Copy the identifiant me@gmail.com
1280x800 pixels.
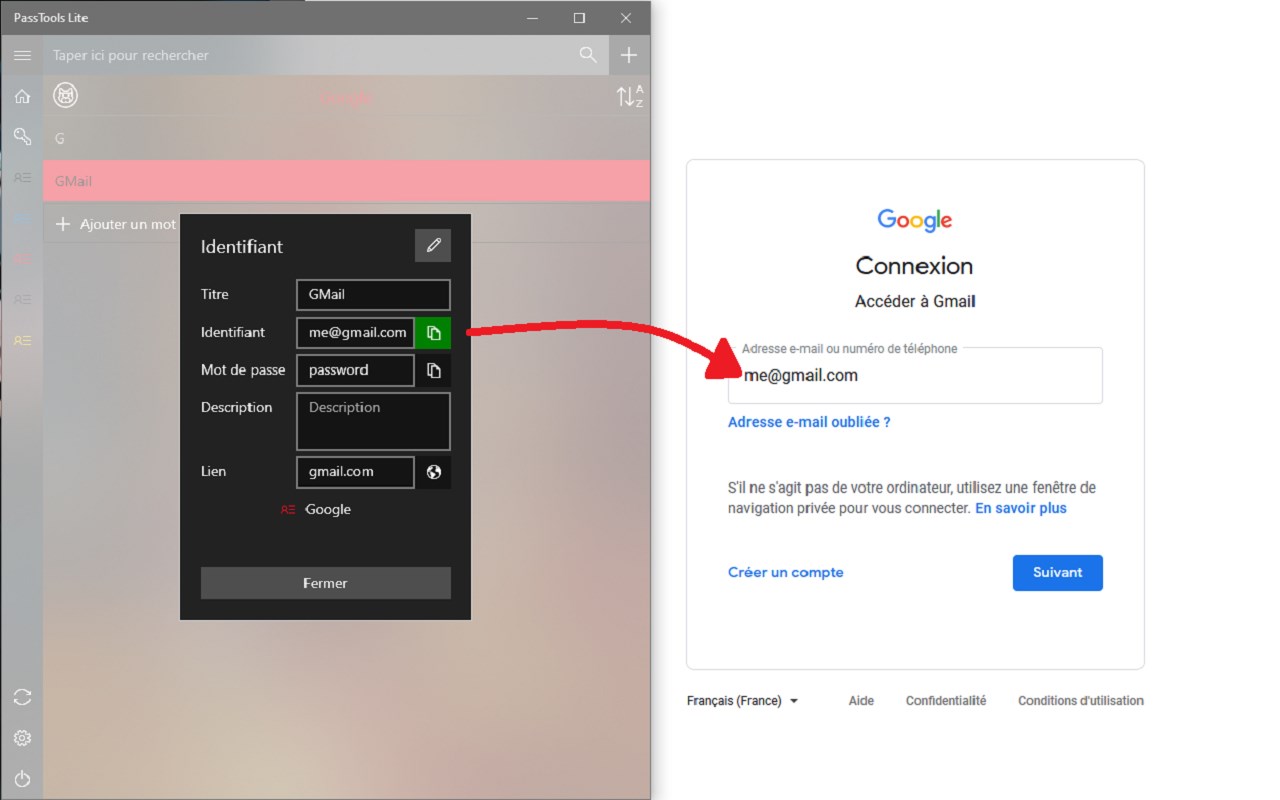pos(433,333)
